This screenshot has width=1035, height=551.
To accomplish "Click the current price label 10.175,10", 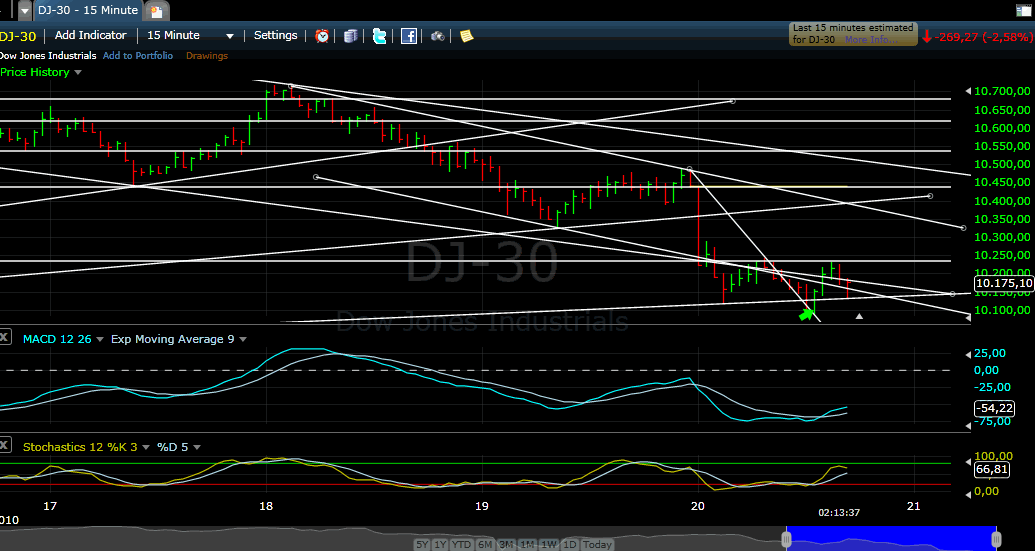I will [x=1003, y=283].
